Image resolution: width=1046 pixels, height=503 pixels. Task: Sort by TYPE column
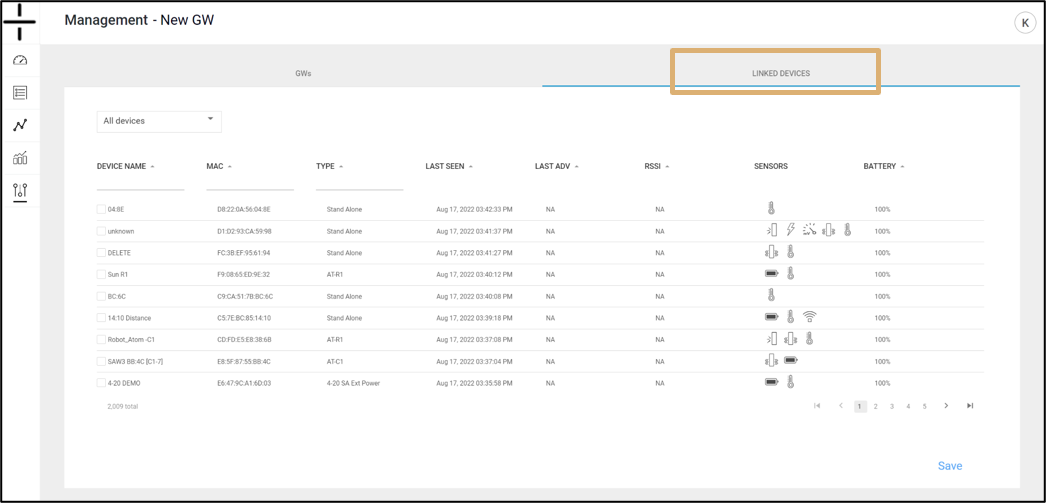point(330,166)
